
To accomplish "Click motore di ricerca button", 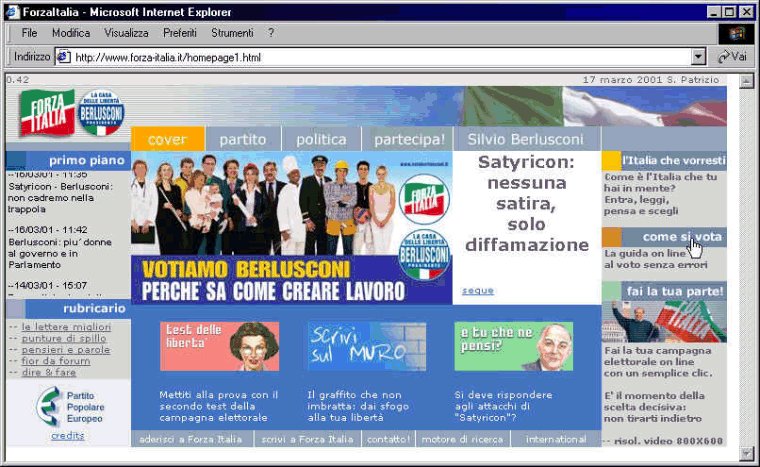I will [x=462, y=439].
